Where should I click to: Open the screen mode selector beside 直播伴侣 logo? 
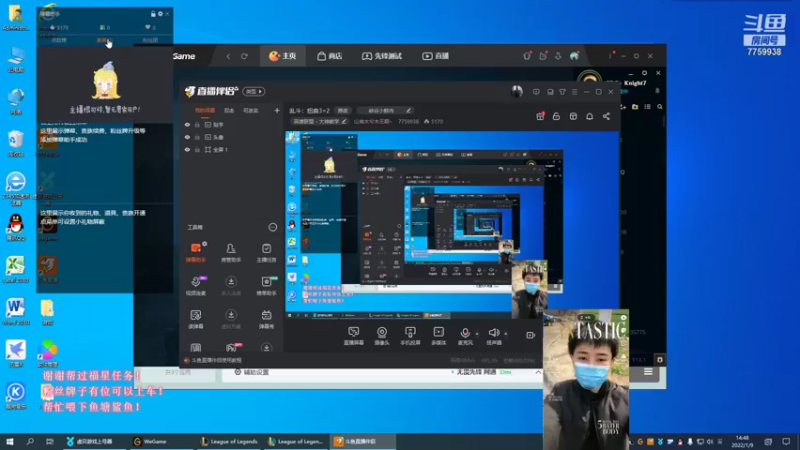point(254,91)
